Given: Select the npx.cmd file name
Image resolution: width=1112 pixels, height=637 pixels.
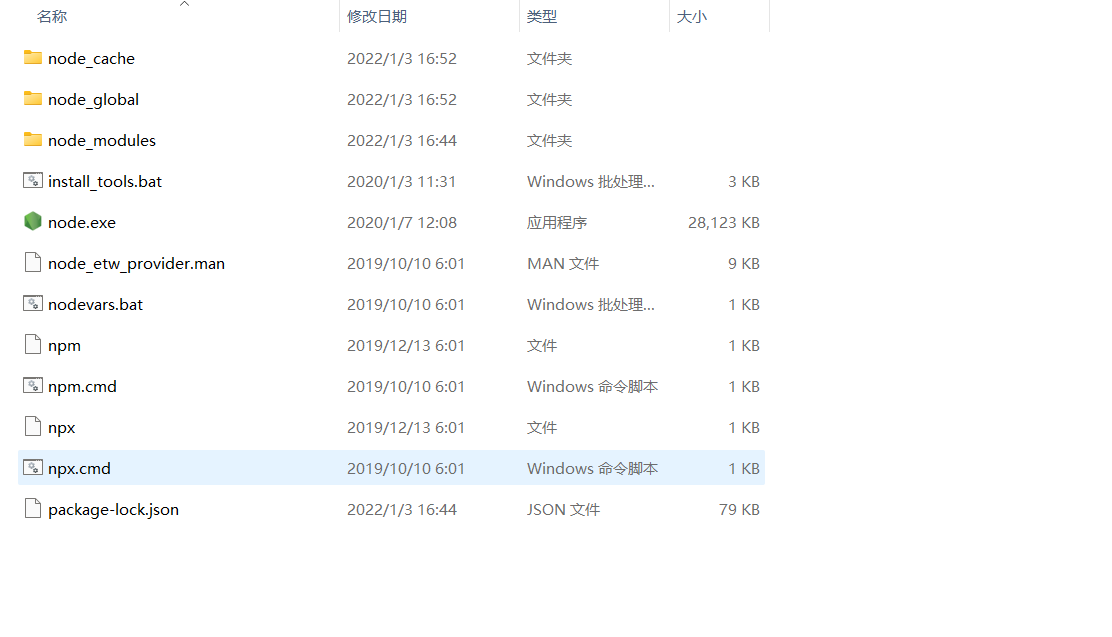Looking at the screenshot, I should point(79,469).
